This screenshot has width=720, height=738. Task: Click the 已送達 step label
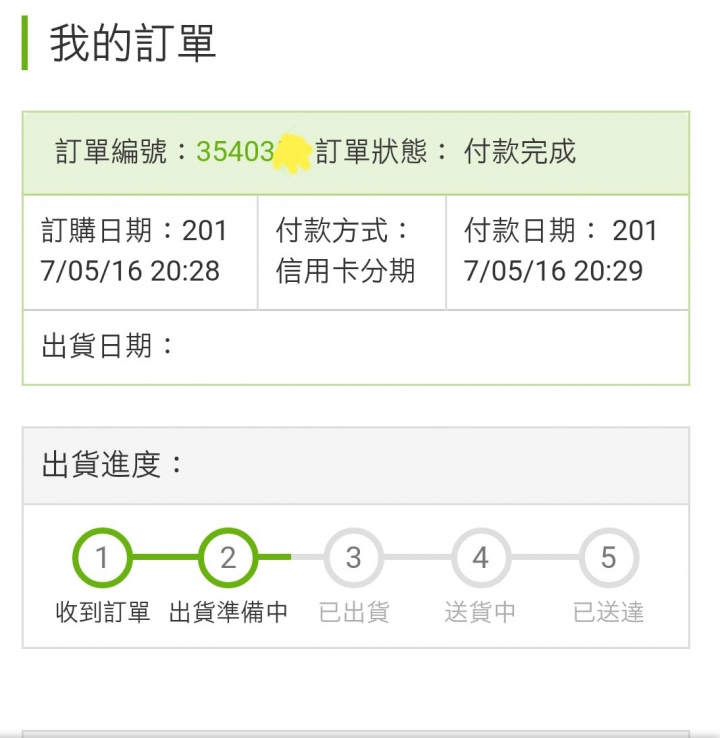point(608,612)
